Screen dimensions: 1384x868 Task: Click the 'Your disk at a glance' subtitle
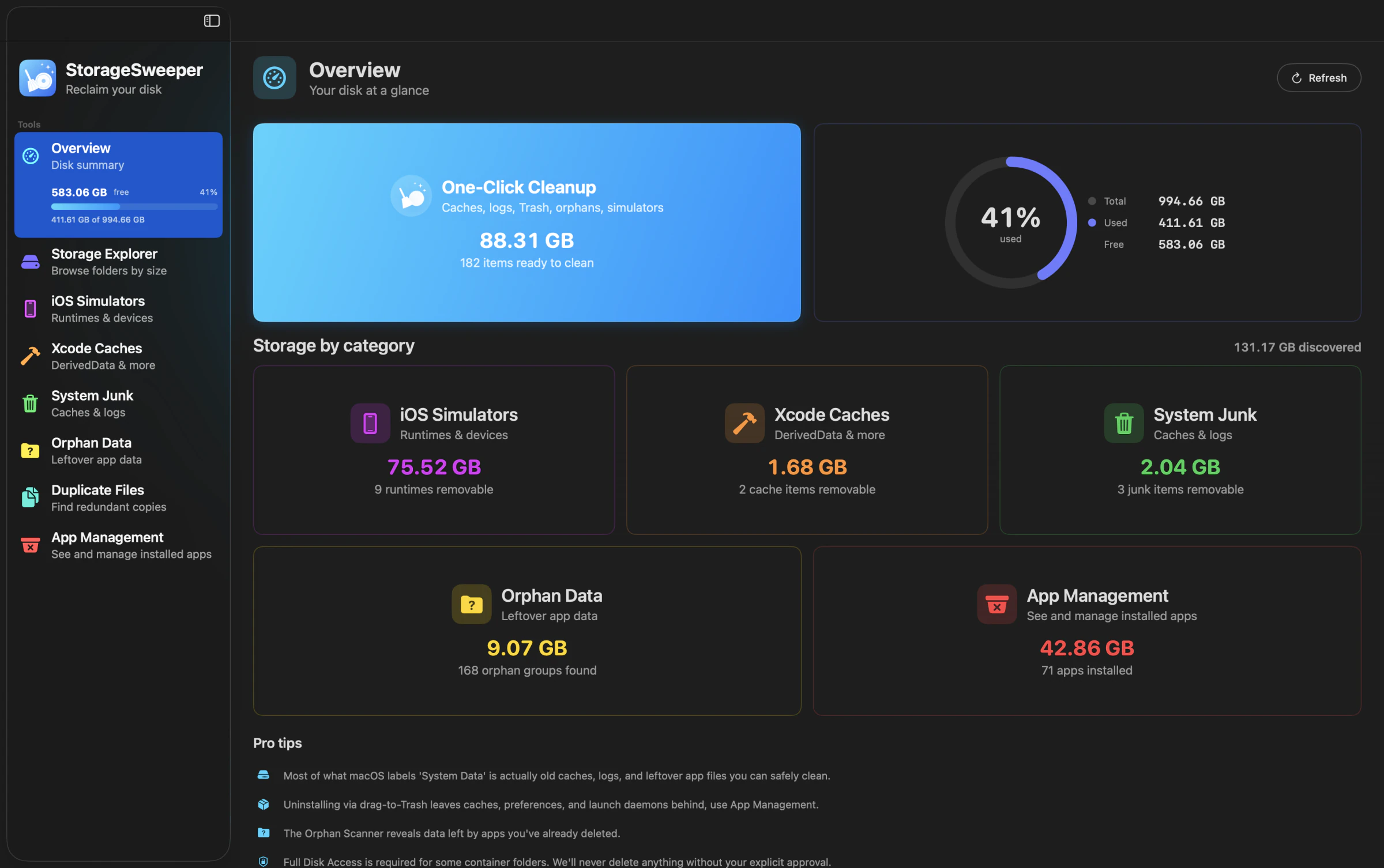pos(369,90)
